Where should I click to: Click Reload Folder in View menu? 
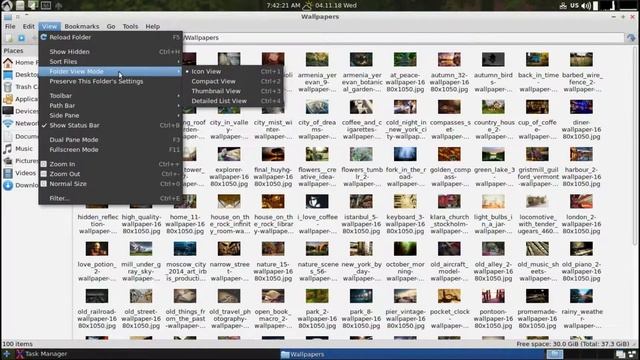(x=110, y=37)
